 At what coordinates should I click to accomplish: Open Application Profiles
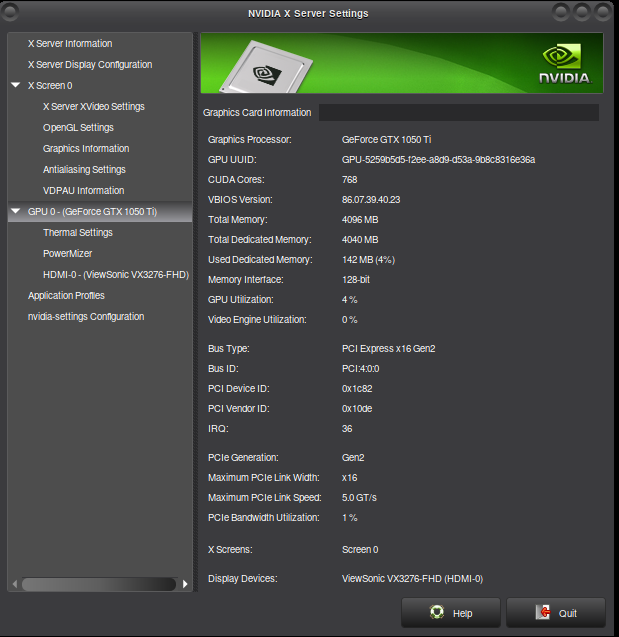tap(66, 295)
